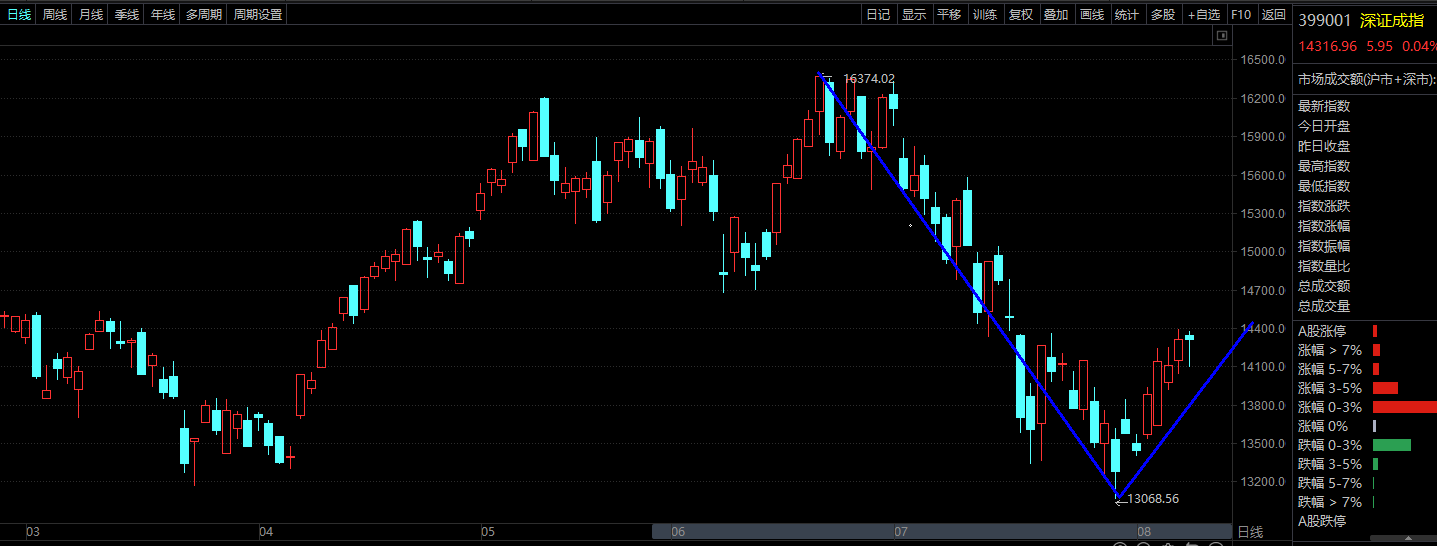
Task: Open the 多股 multi-stock view
Action: tap(1163, 15)
